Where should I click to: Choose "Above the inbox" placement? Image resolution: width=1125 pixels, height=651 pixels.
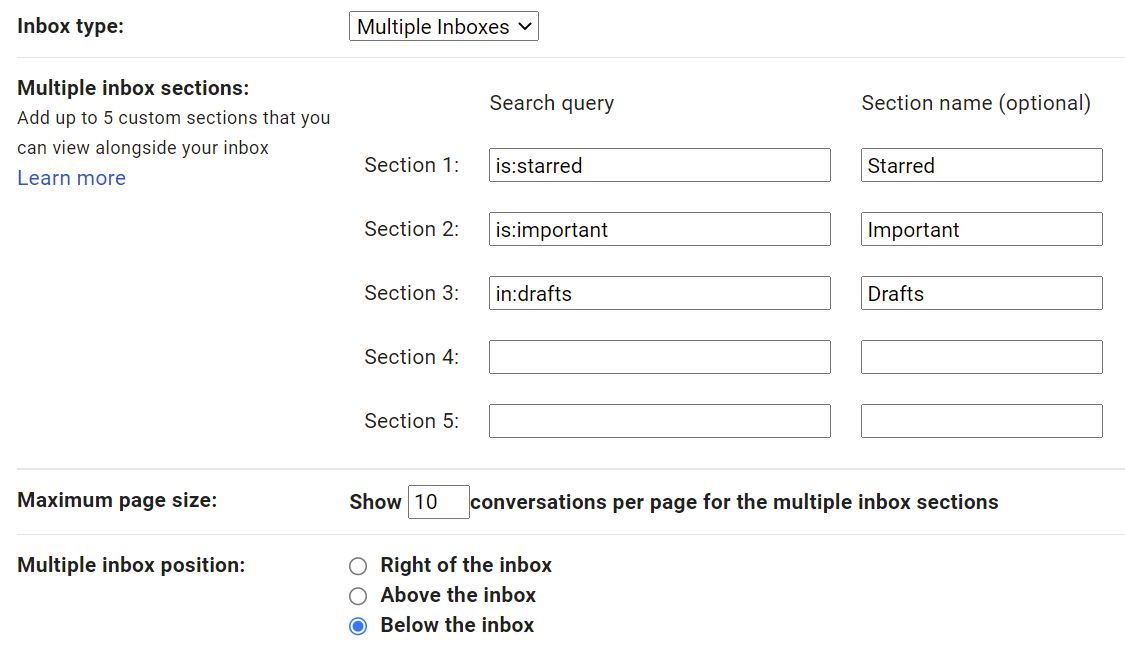tap(358, 596)
